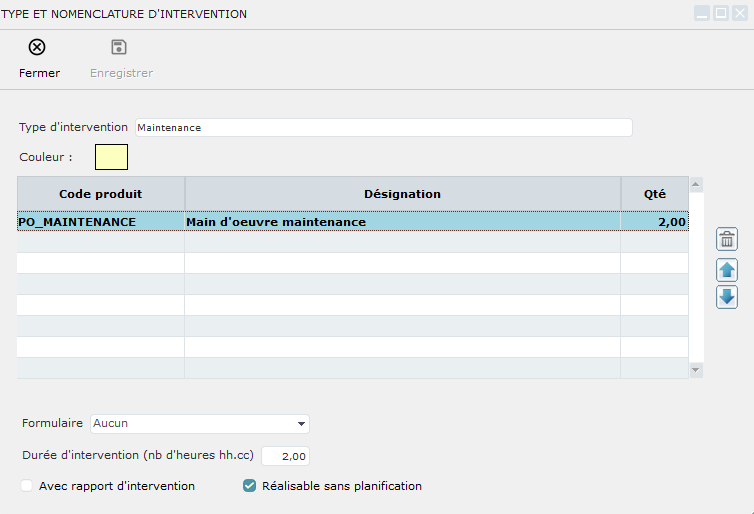Uncheck Réalisable sans planification
Viewport: 754px width, 514px height.
[250, 486]
